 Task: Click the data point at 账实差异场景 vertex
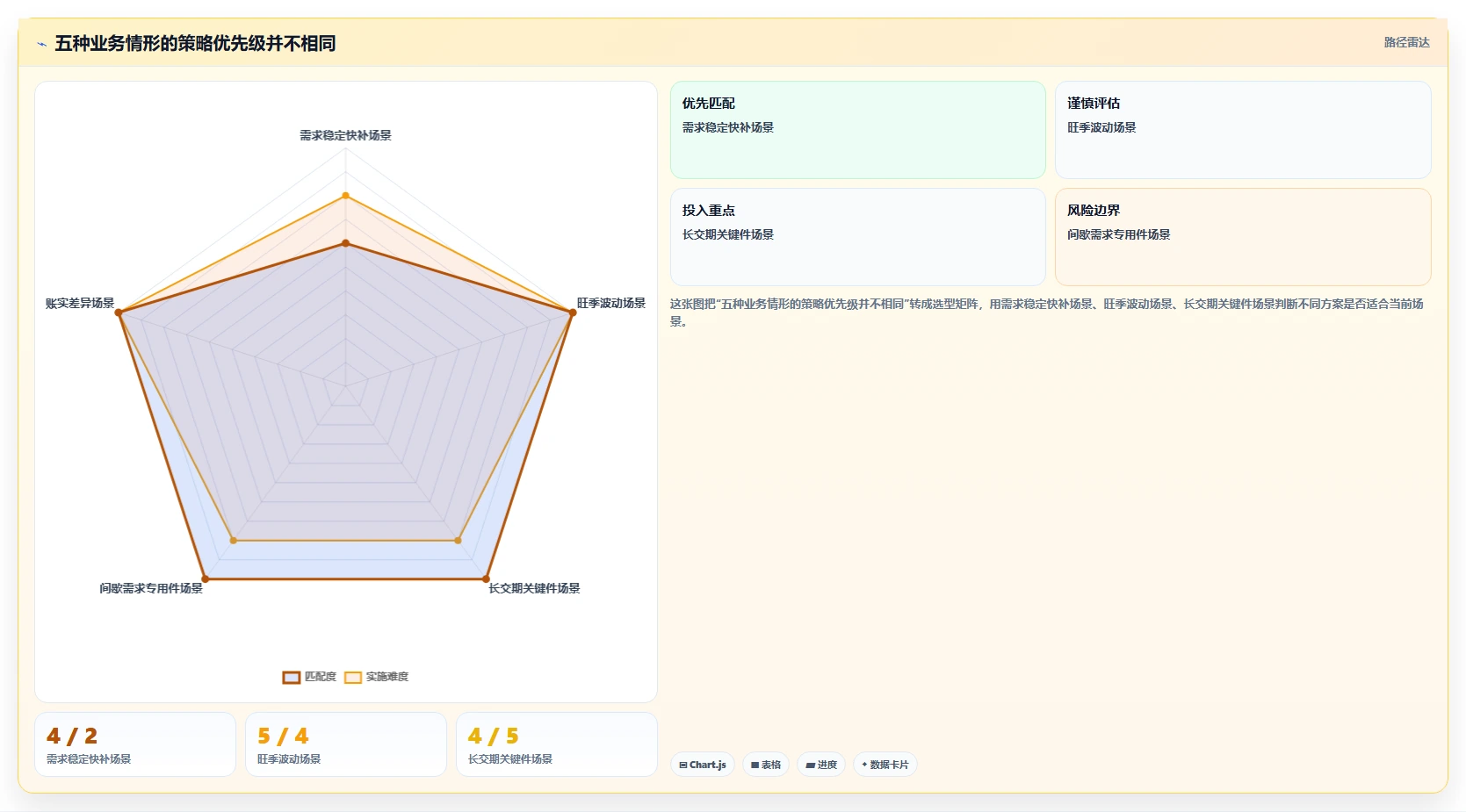click(x=119, y=313)
